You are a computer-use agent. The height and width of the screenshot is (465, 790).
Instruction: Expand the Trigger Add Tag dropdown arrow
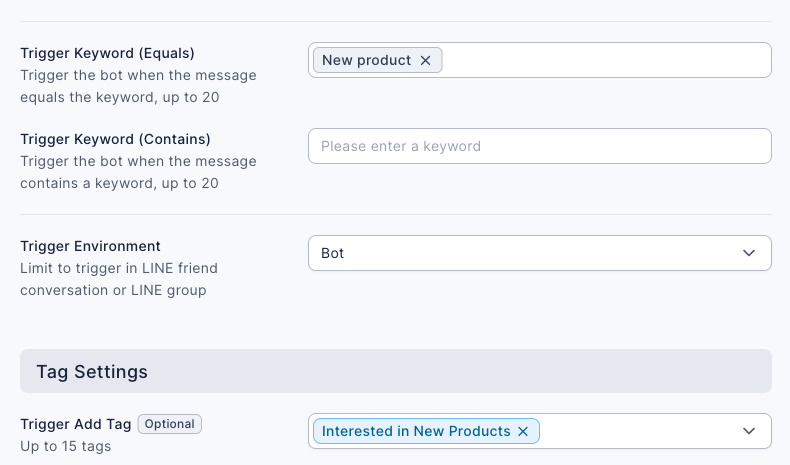(749, 431)
